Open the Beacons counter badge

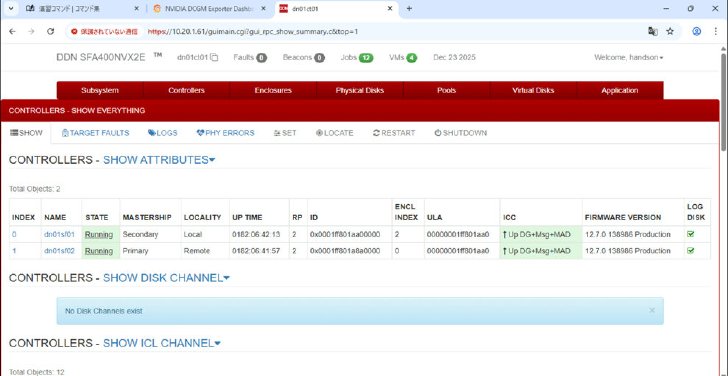point(319,58)
